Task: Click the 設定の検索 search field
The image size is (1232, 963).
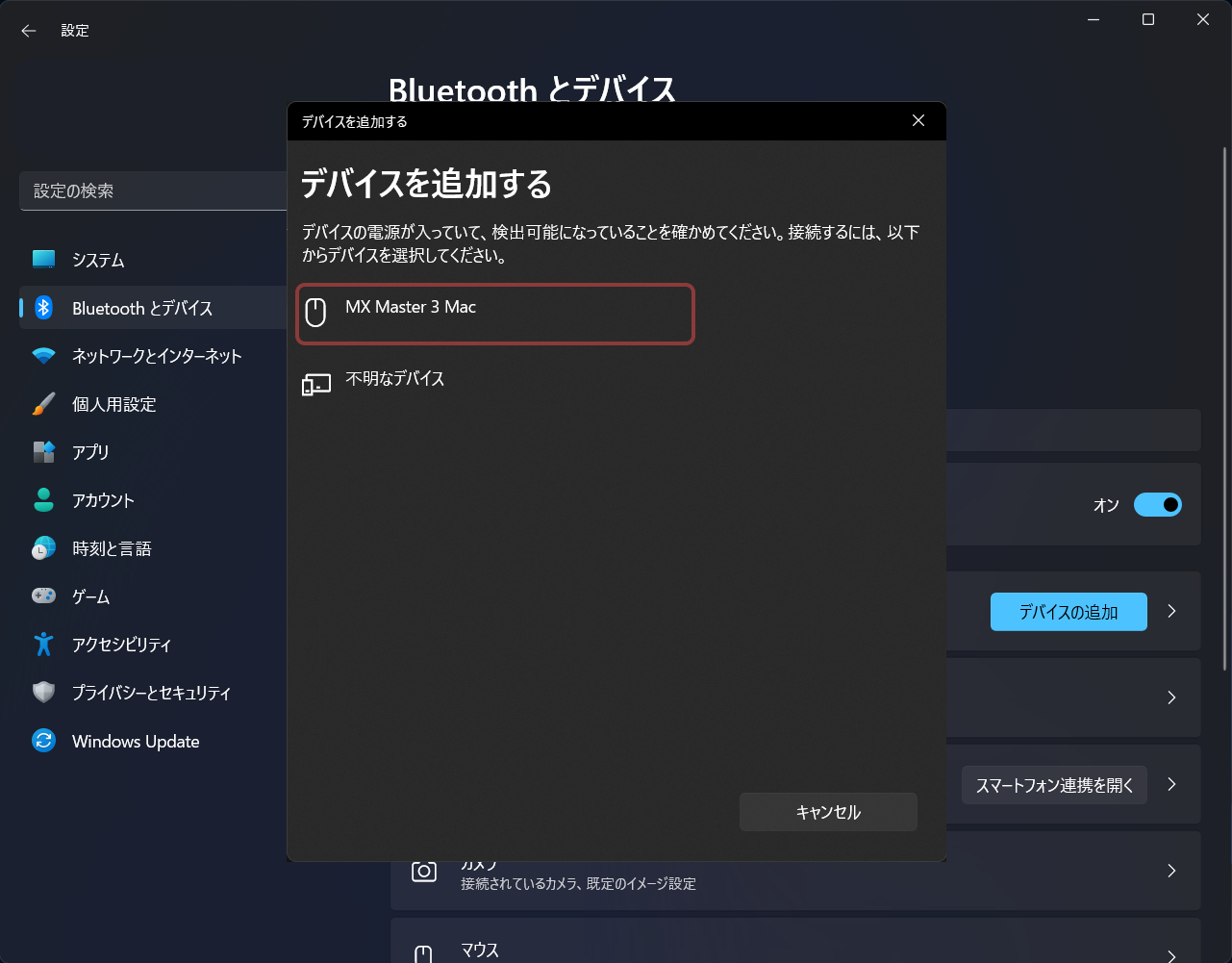Action: tap(154, 191)
